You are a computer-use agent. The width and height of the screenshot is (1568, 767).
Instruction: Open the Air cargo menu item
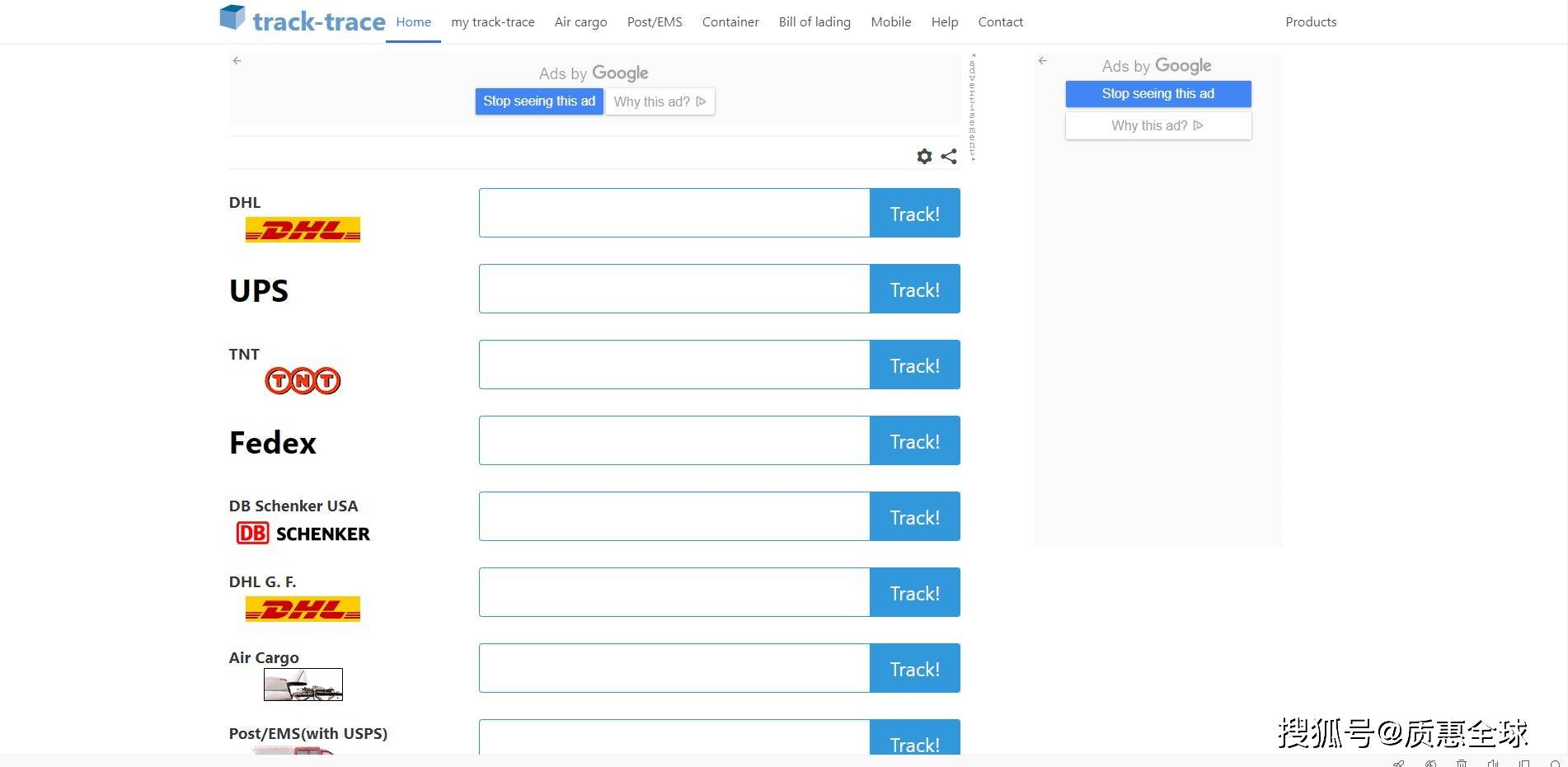580,22
